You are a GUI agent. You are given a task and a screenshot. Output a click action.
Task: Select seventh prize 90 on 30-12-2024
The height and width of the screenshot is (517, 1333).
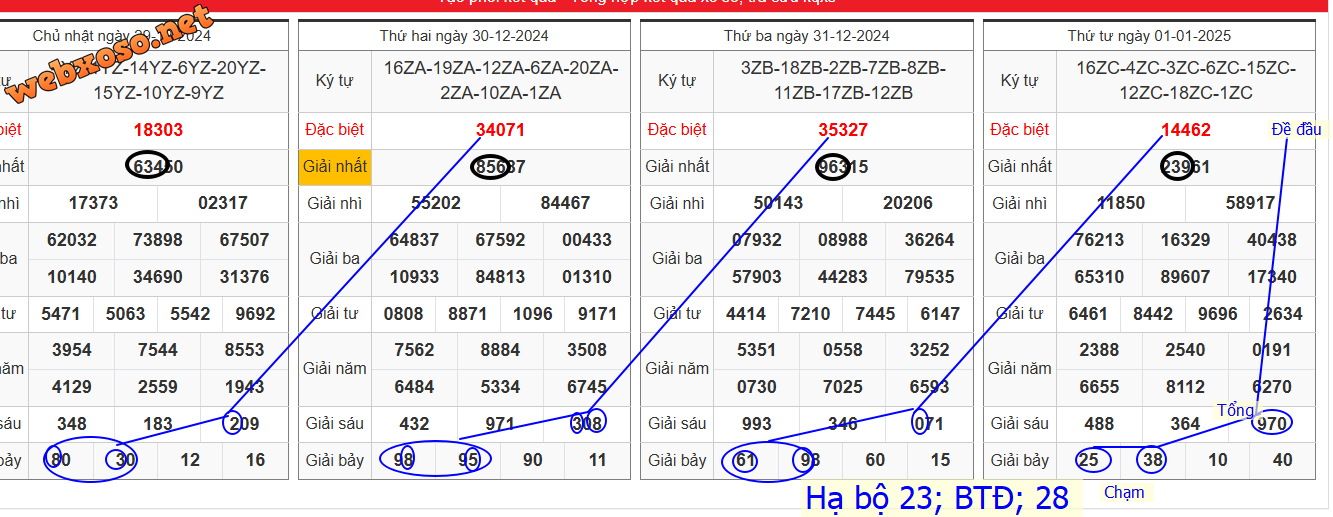pyautogui.click(x=533, y=461)
